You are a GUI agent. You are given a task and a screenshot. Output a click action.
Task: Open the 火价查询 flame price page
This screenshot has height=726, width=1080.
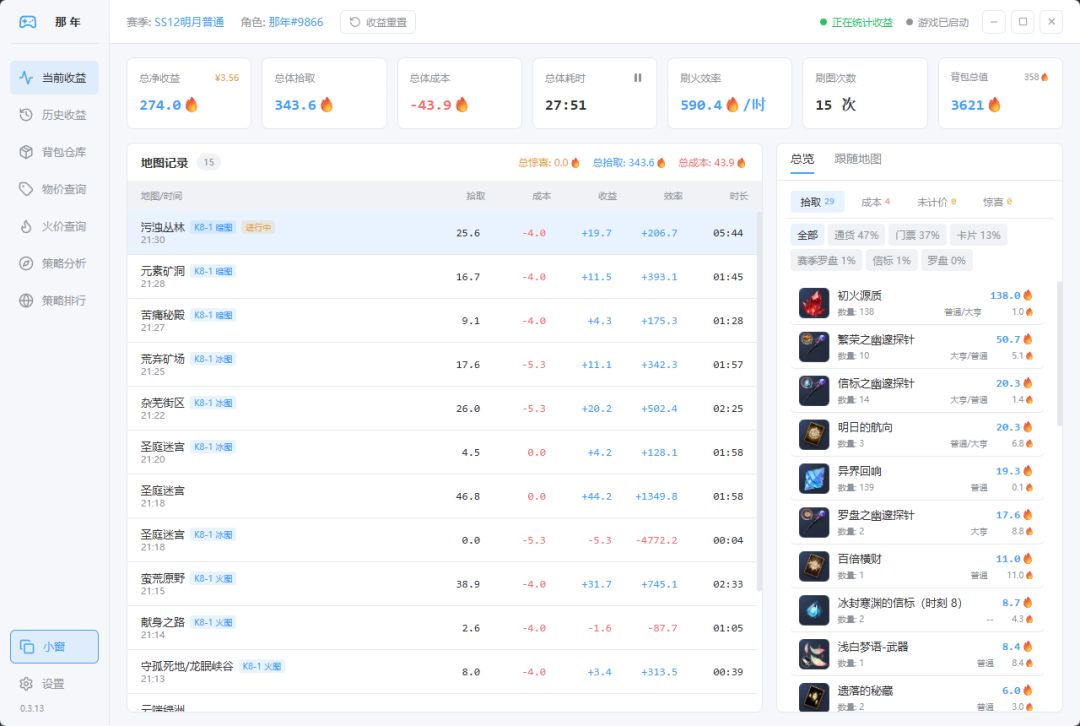pyautogui.click(x=54, y=227)
